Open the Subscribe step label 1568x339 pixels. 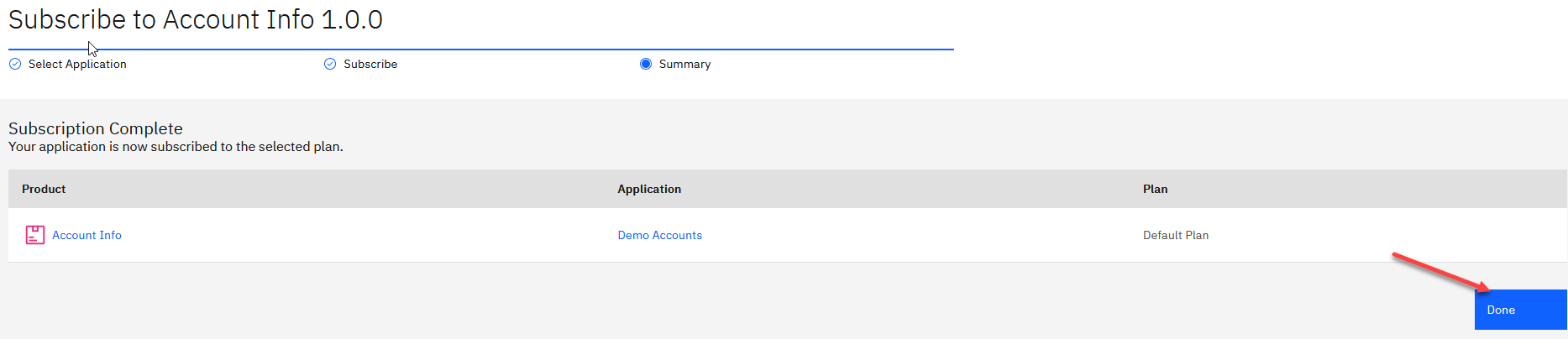(x=370, y=64)
